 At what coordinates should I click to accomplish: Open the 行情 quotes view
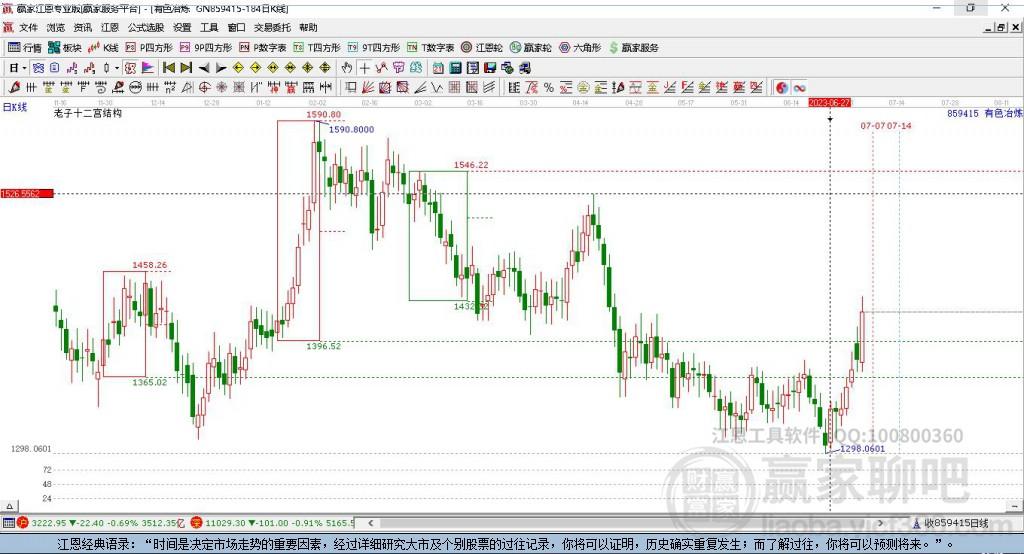tap(25, 47)
